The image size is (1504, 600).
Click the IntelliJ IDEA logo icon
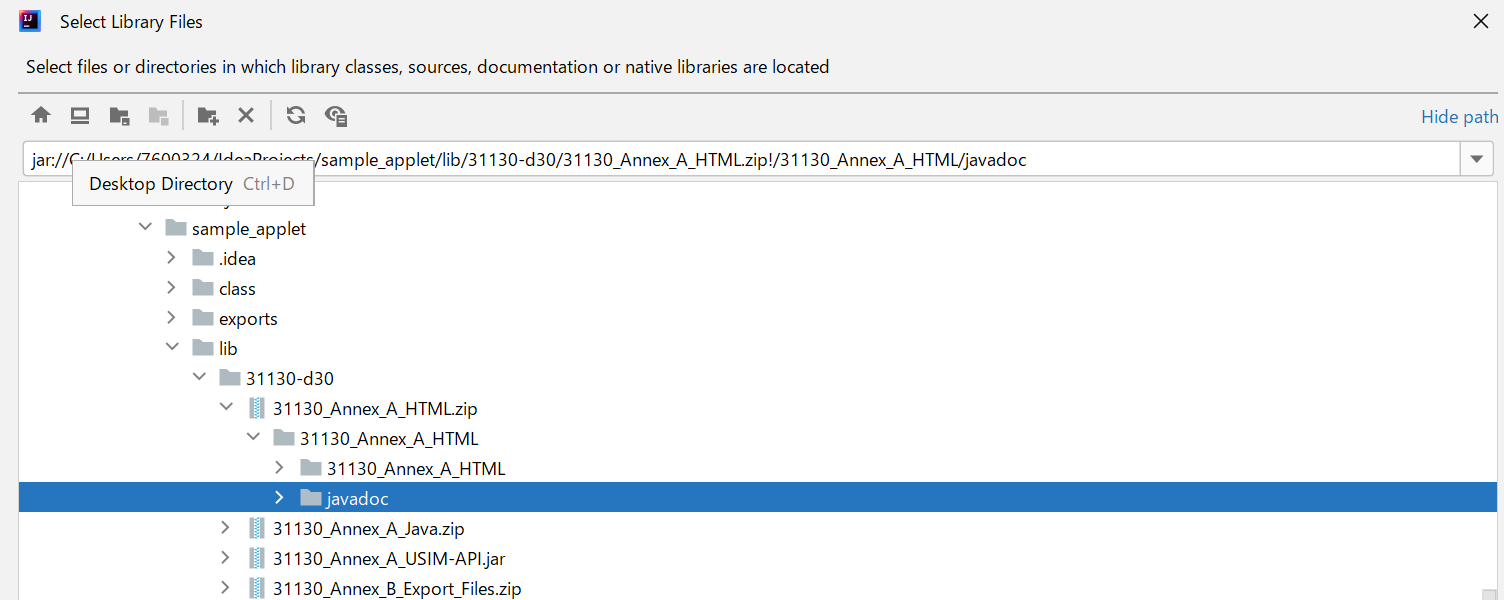pyautogui.click(x=30, y=21)
